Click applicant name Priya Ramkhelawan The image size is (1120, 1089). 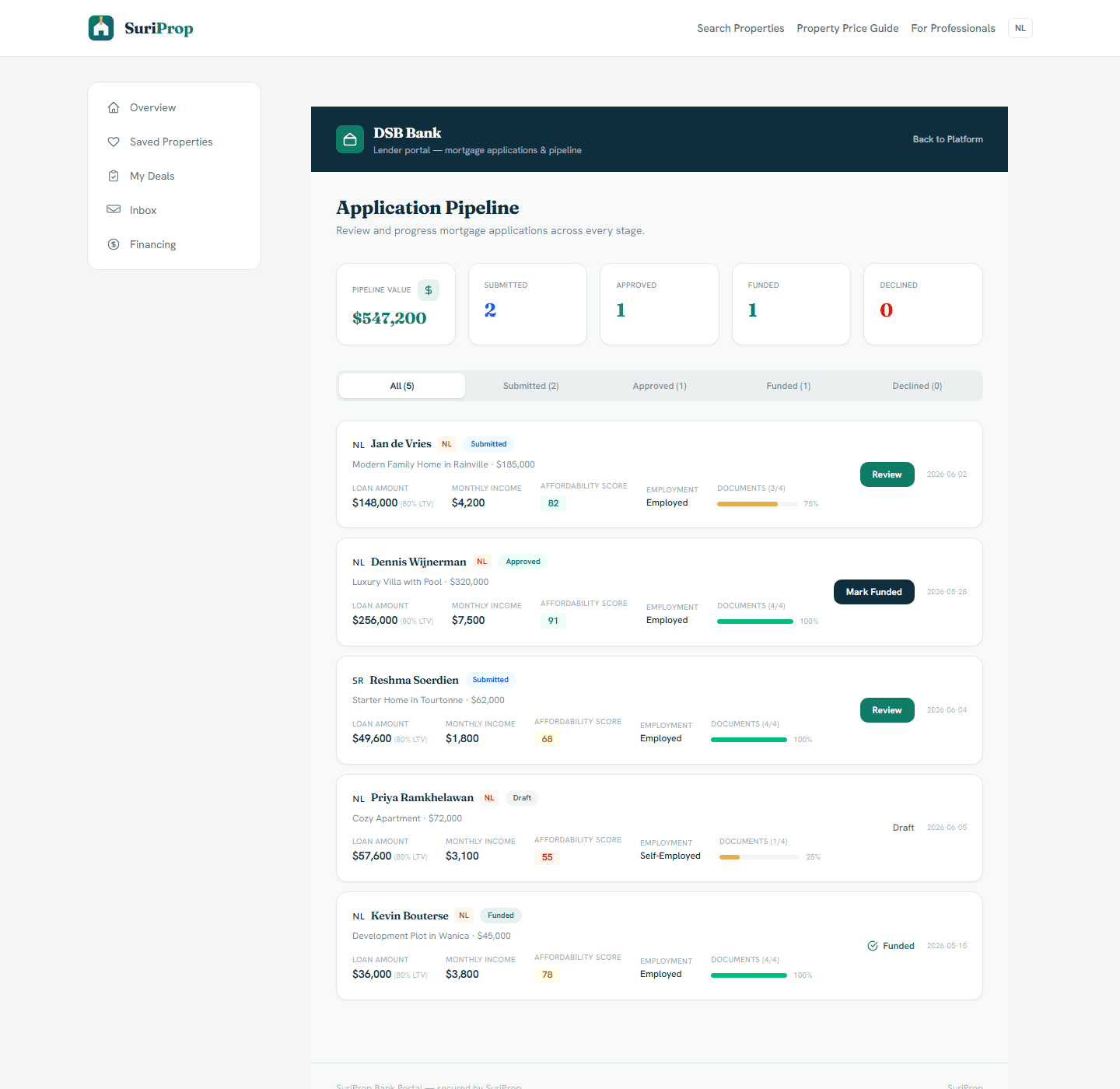[x=422, y=798]
